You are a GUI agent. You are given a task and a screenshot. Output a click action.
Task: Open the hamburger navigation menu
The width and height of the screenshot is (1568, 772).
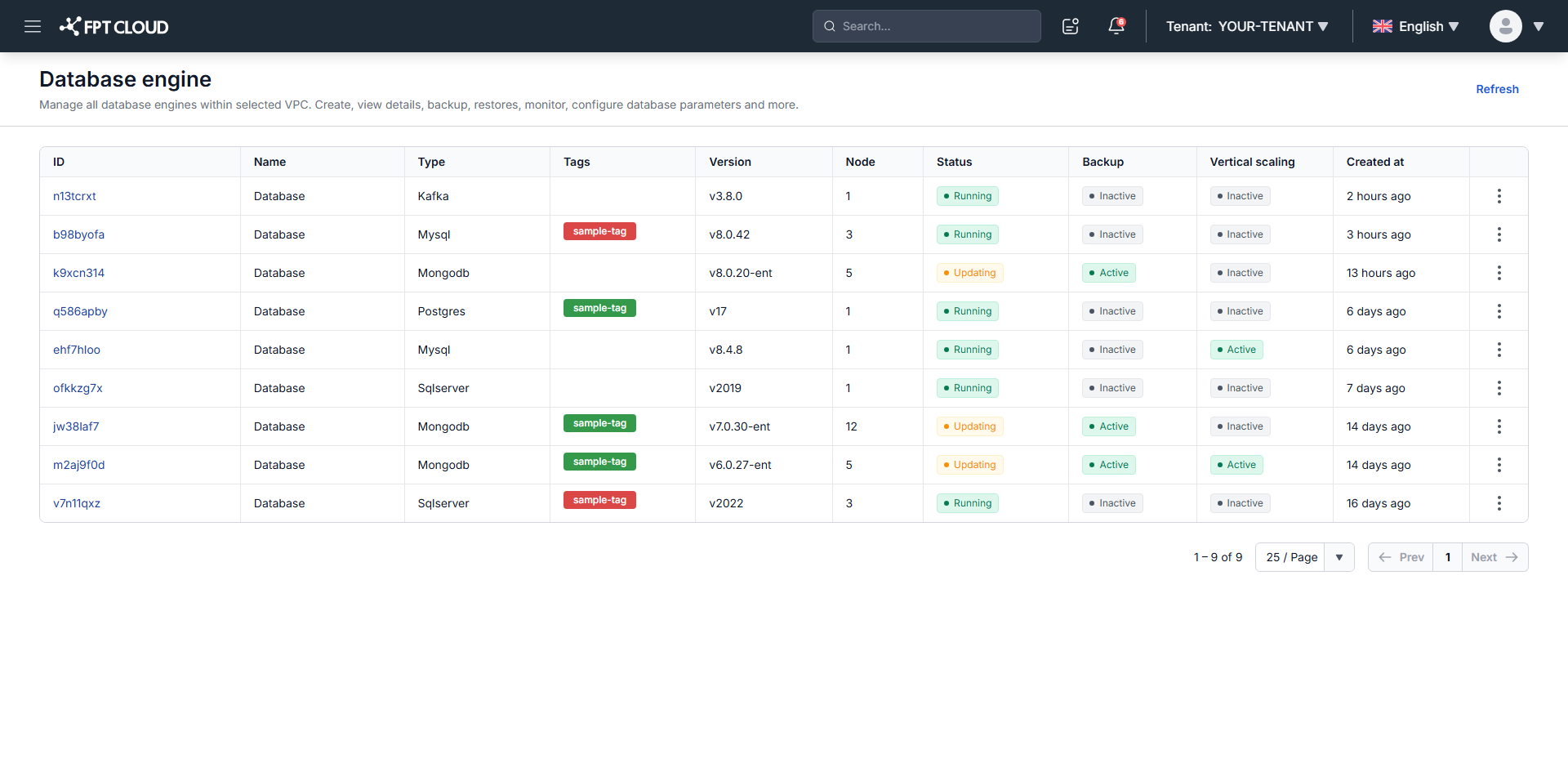pyautogui.click(x=33, y=26)
